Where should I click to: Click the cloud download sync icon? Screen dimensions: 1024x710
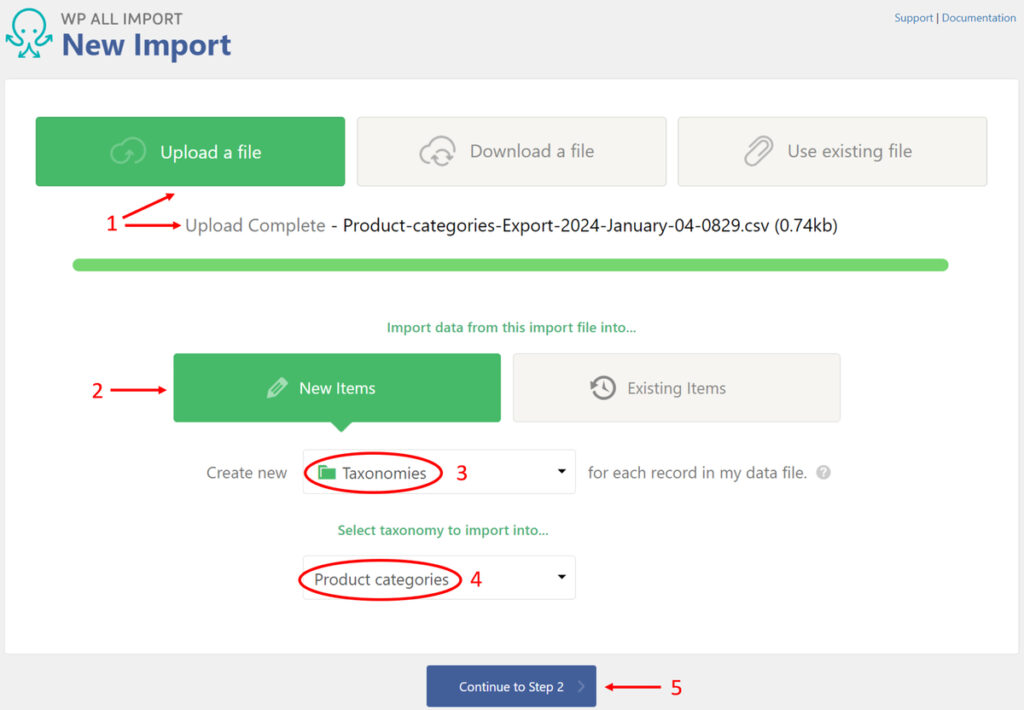[438, 151]
